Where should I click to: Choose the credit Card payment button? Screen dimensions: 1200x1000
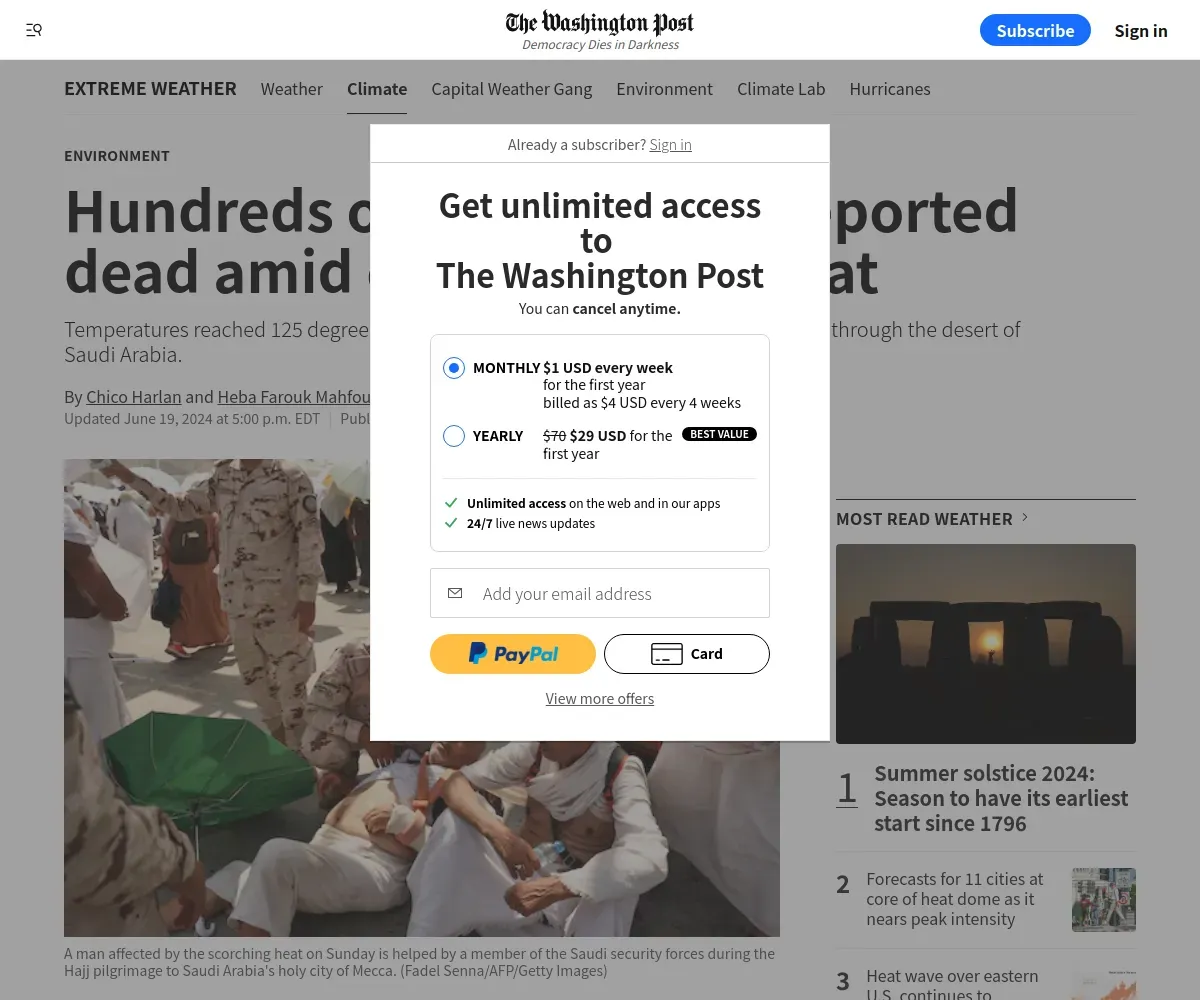[687, 654]
